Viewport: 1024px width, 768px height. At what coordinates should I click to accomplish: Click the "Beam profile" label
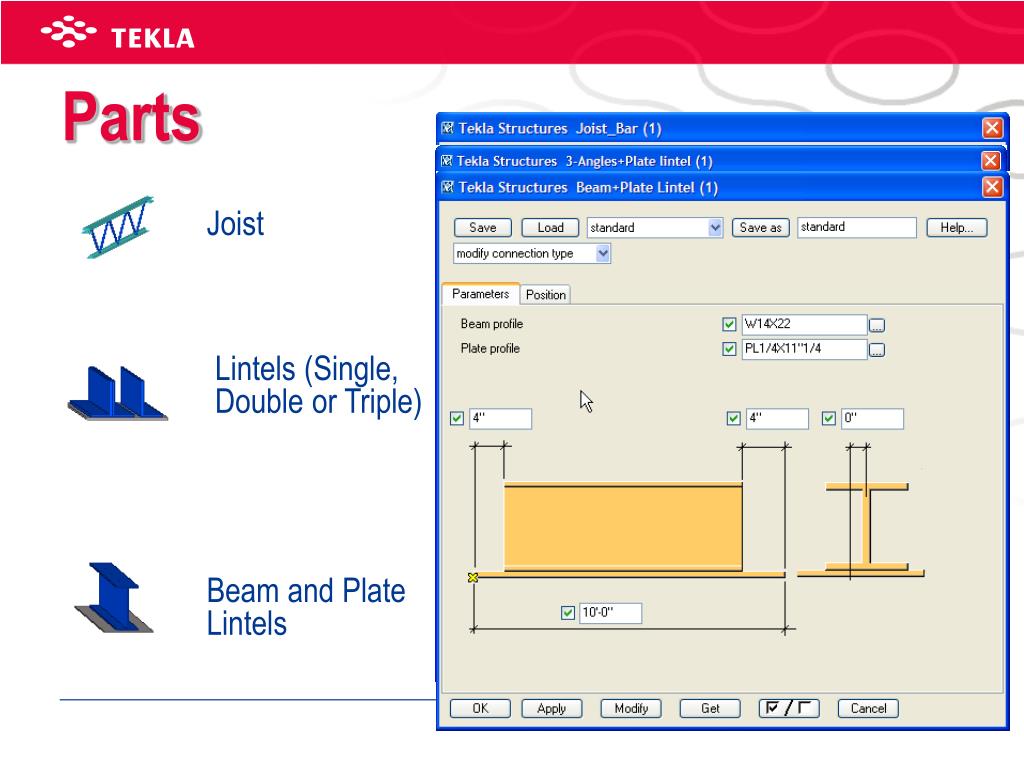click(x=492, y=324)
